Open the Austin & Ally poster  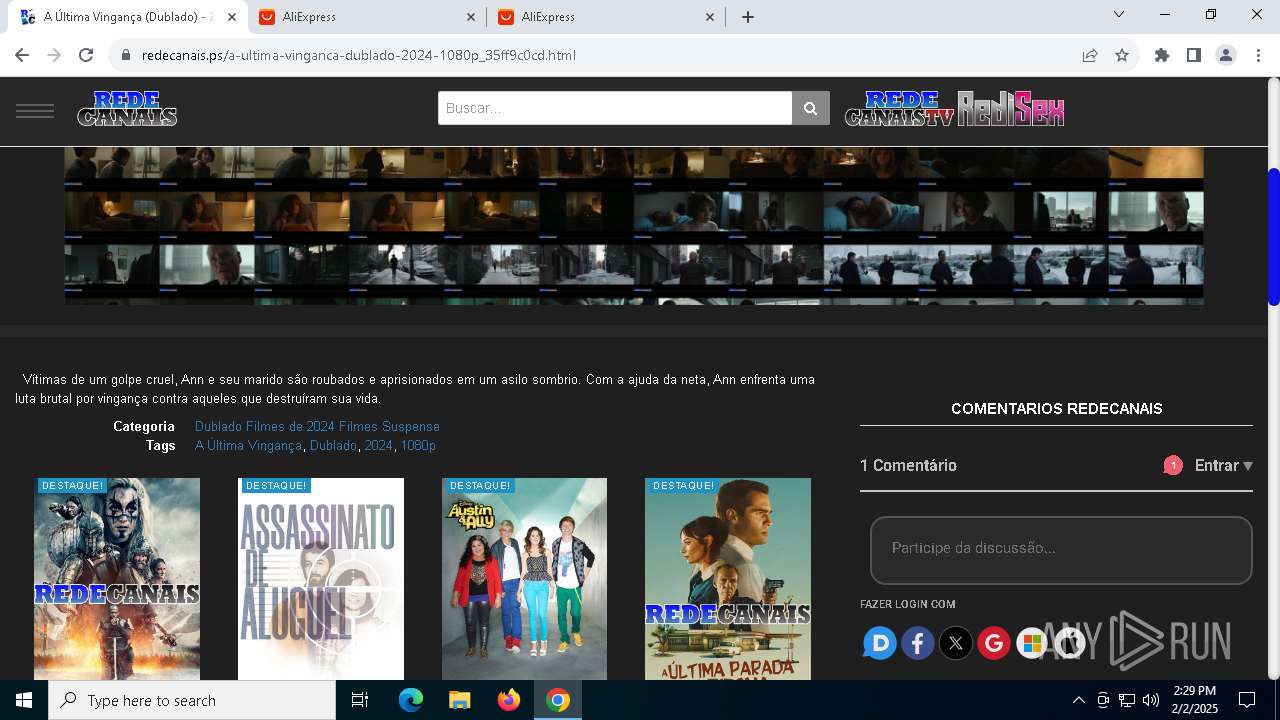point(524,579)
